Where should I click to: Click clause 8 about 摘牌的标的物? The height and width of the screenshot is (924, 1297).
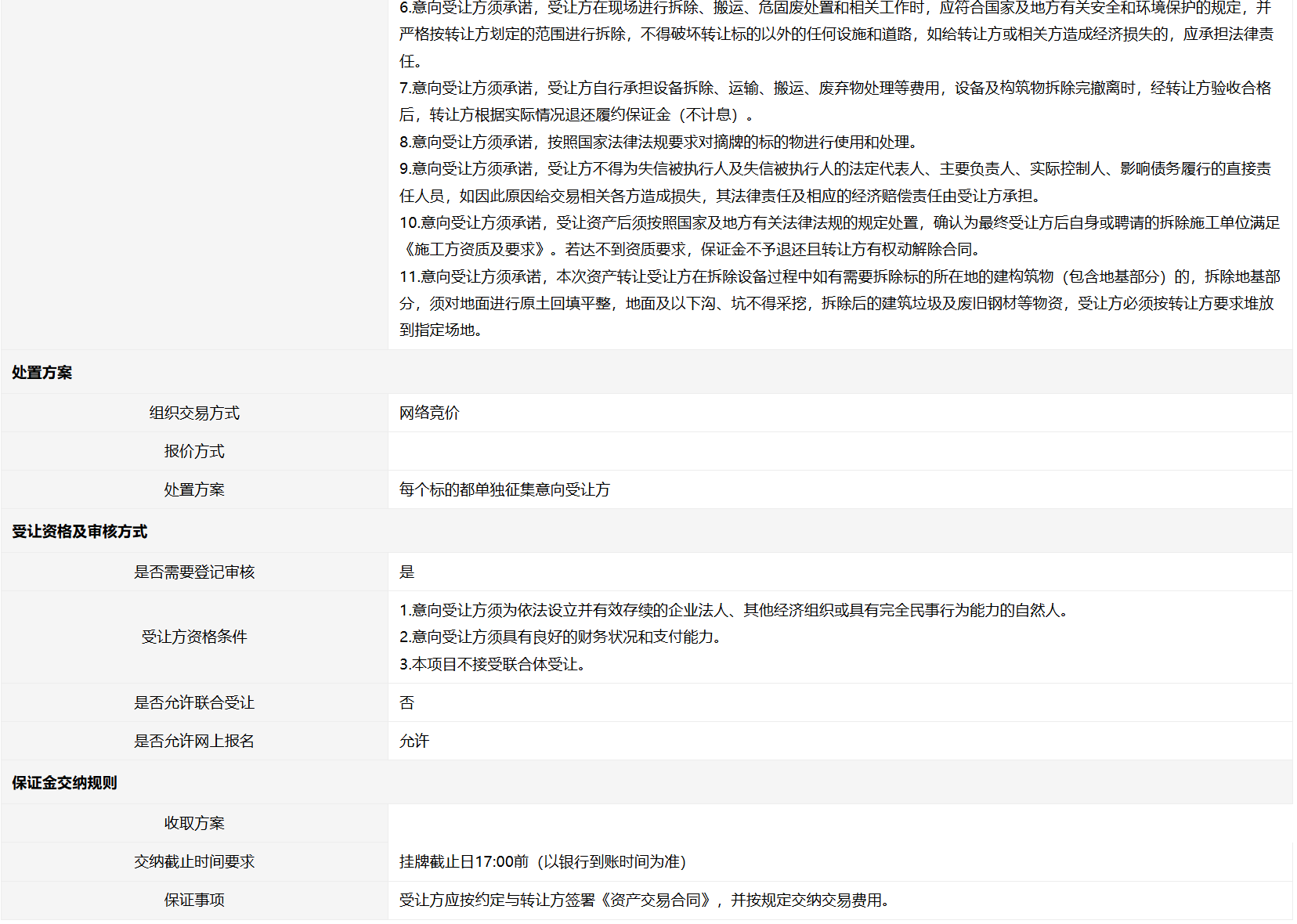tap(658, 142)
